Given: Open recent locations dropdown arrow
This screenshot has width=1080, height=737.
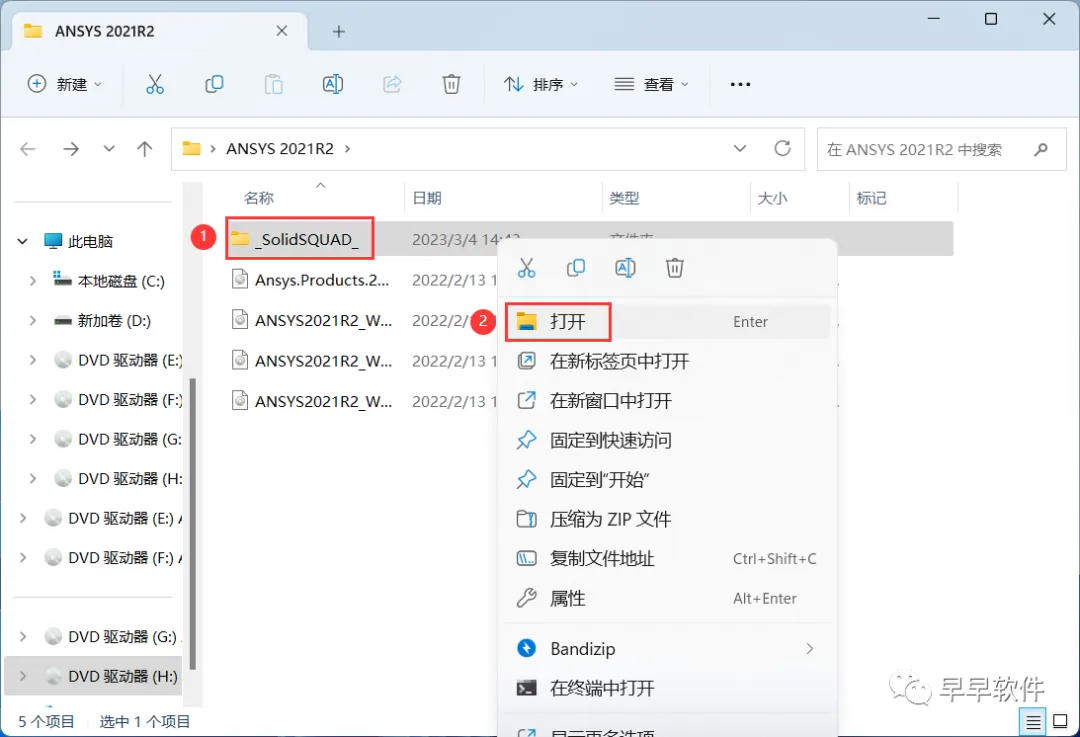Looking at the screenshot, I should tap(109, 149).
